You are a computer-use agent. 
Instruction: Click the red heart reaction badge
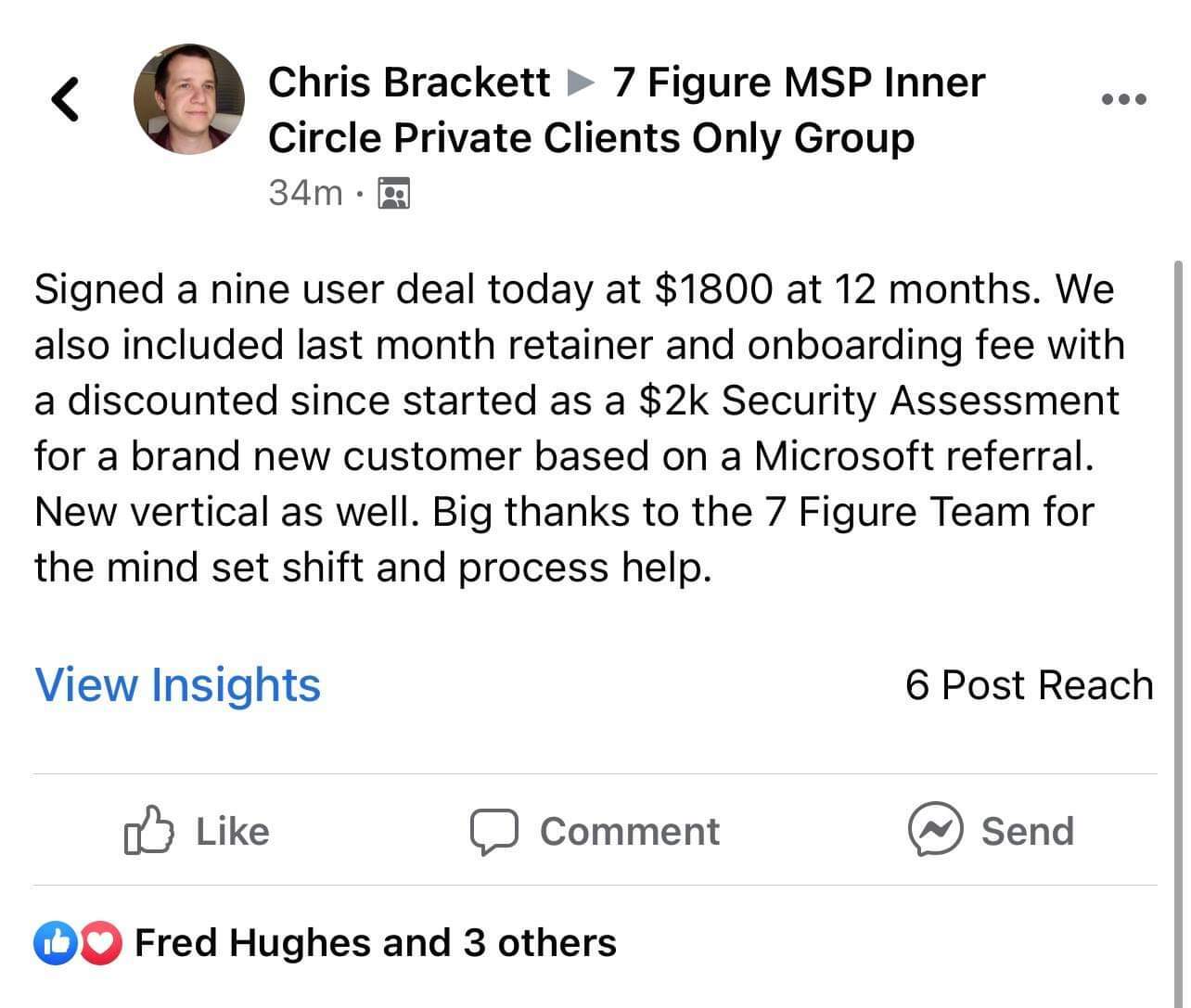pos(102,943)
